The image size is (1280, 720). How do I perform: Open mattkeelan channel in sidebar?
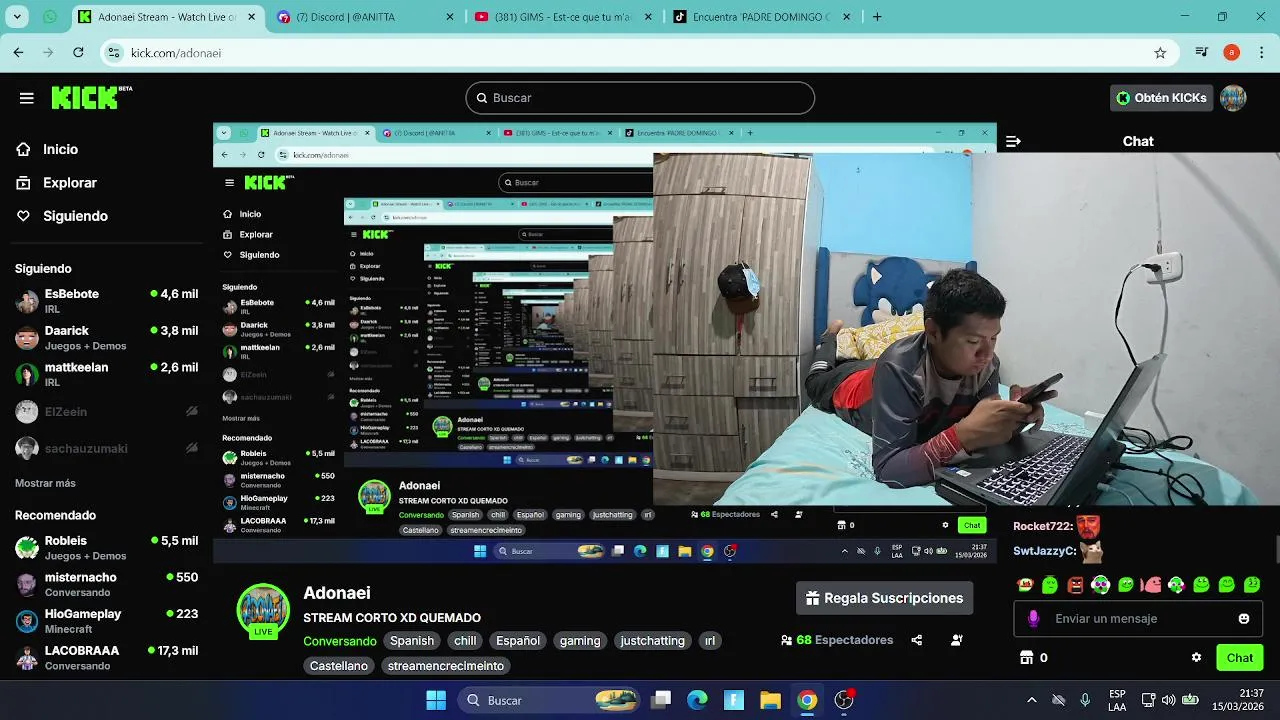tap(106, 374)
